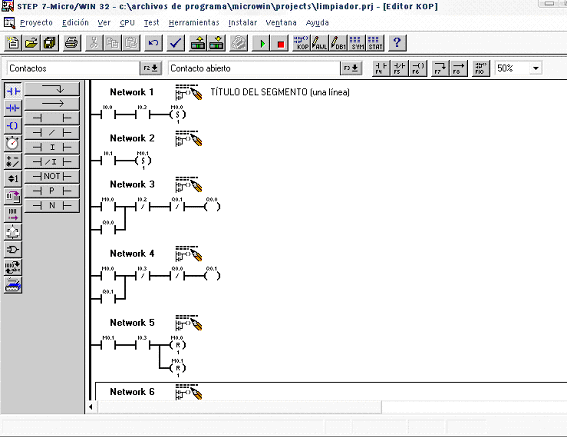Viewport: 567px width, 437px height.
Task: Edit Network 1 comment icon
Action: 188,92
